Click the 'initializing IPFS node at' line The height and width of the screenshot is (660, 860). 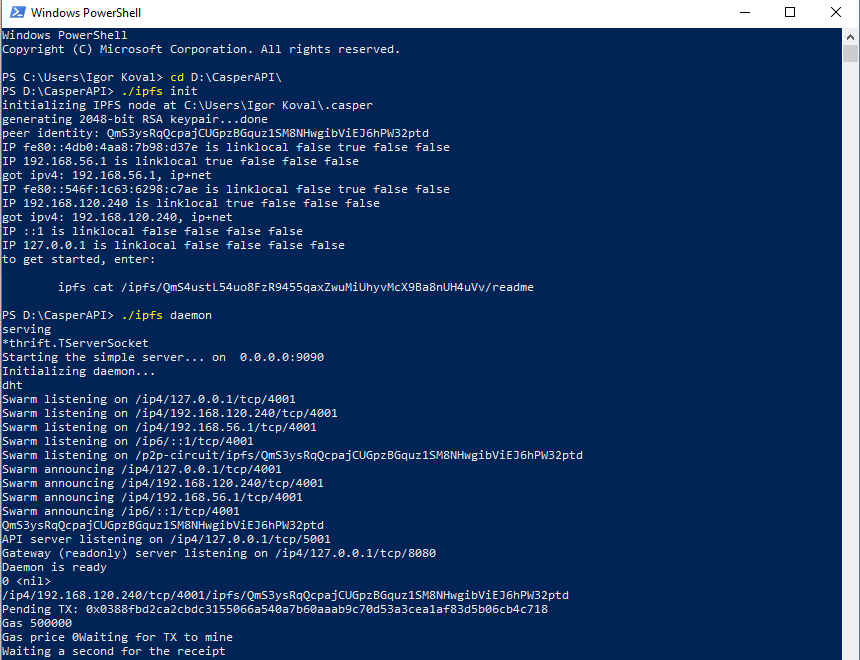(188, 105)
